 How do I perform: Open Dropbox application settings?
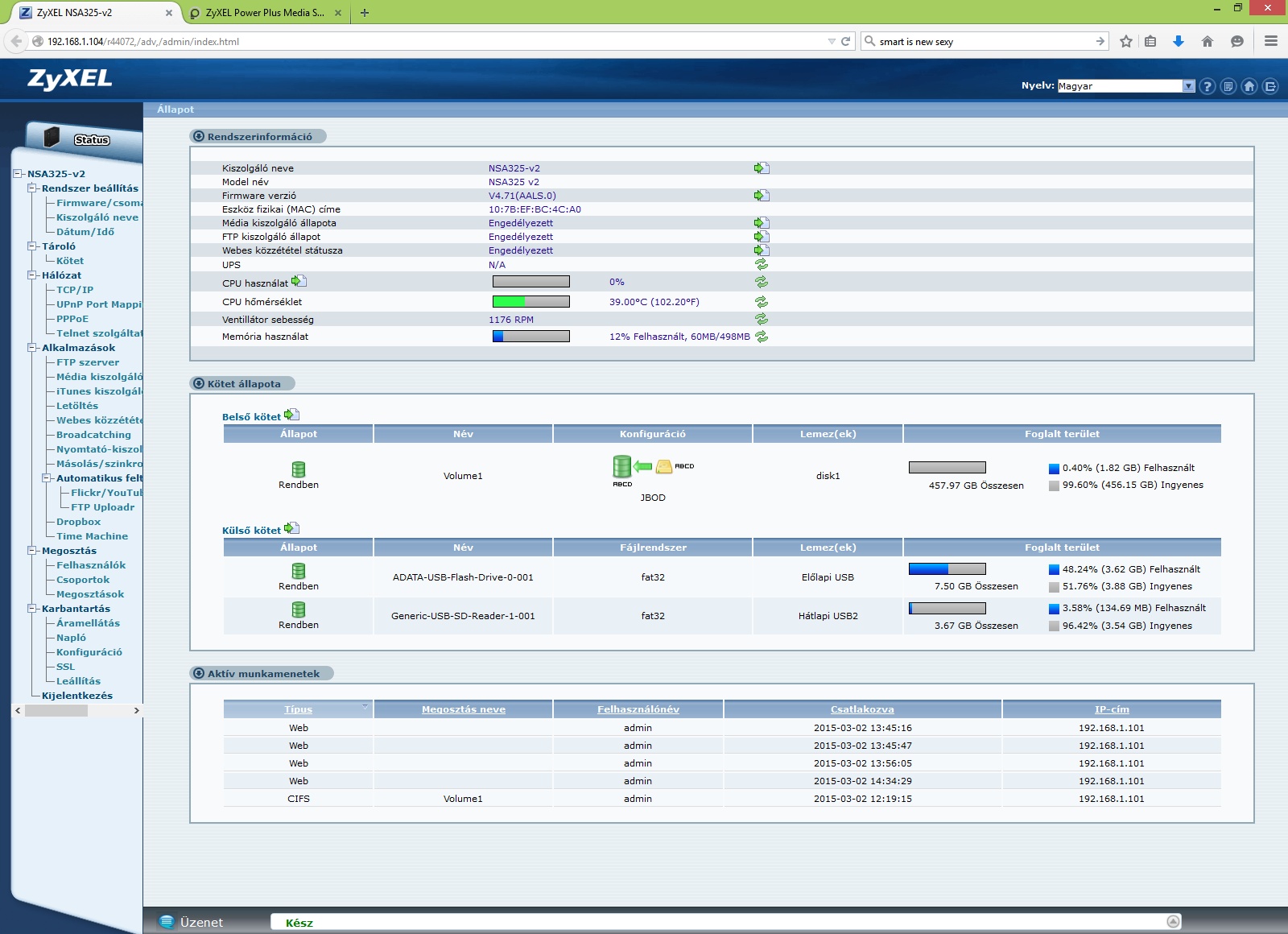point(78,522)
